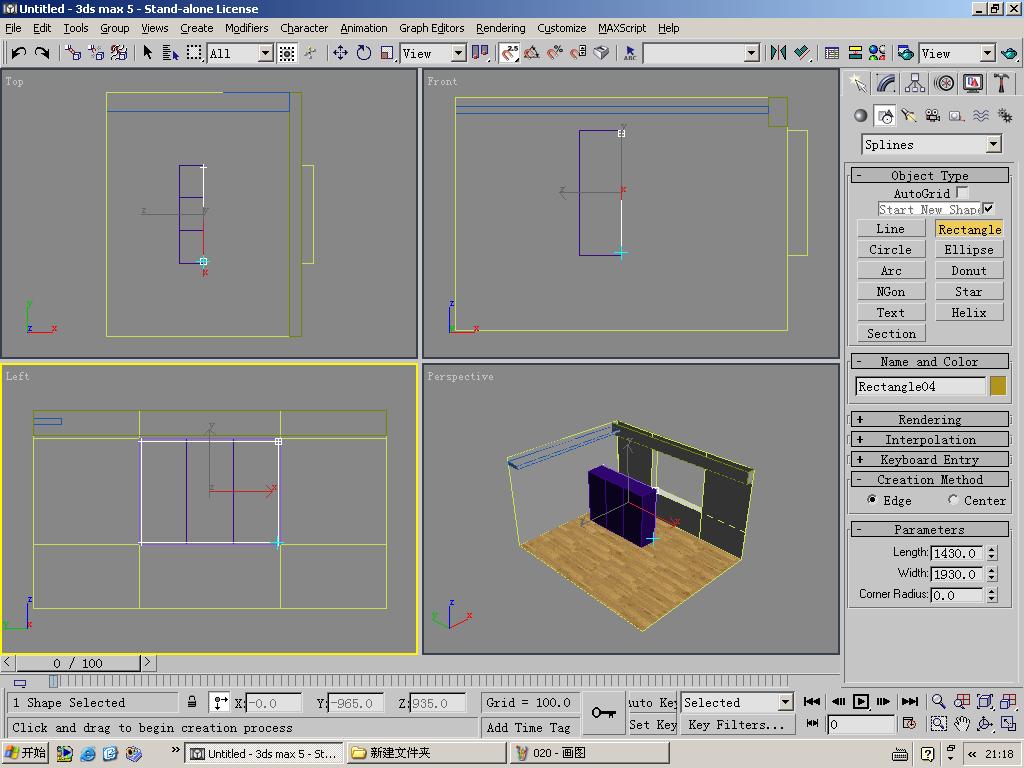Open the Modify command panel tab
The height and width of the screenshot is (768, 1024).
[886, 83]
